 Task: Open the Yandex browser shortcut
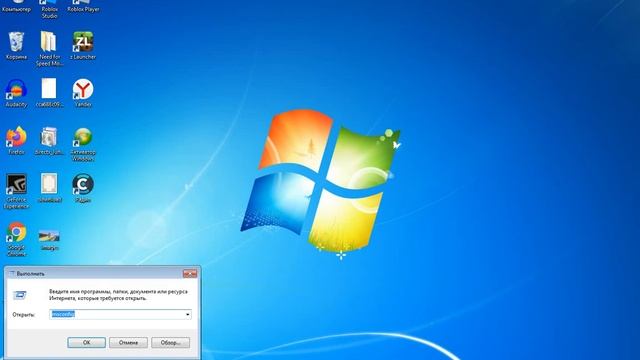coord(83,93)
